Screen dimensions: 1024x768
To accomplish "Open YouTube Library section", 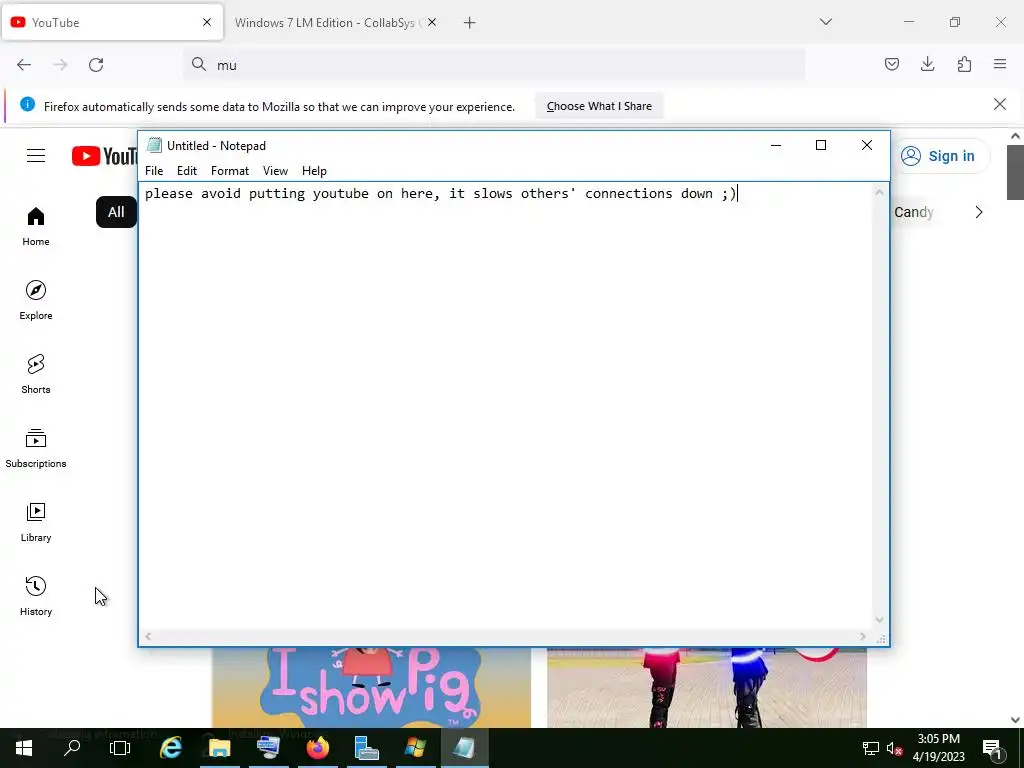I will point(36,522).
